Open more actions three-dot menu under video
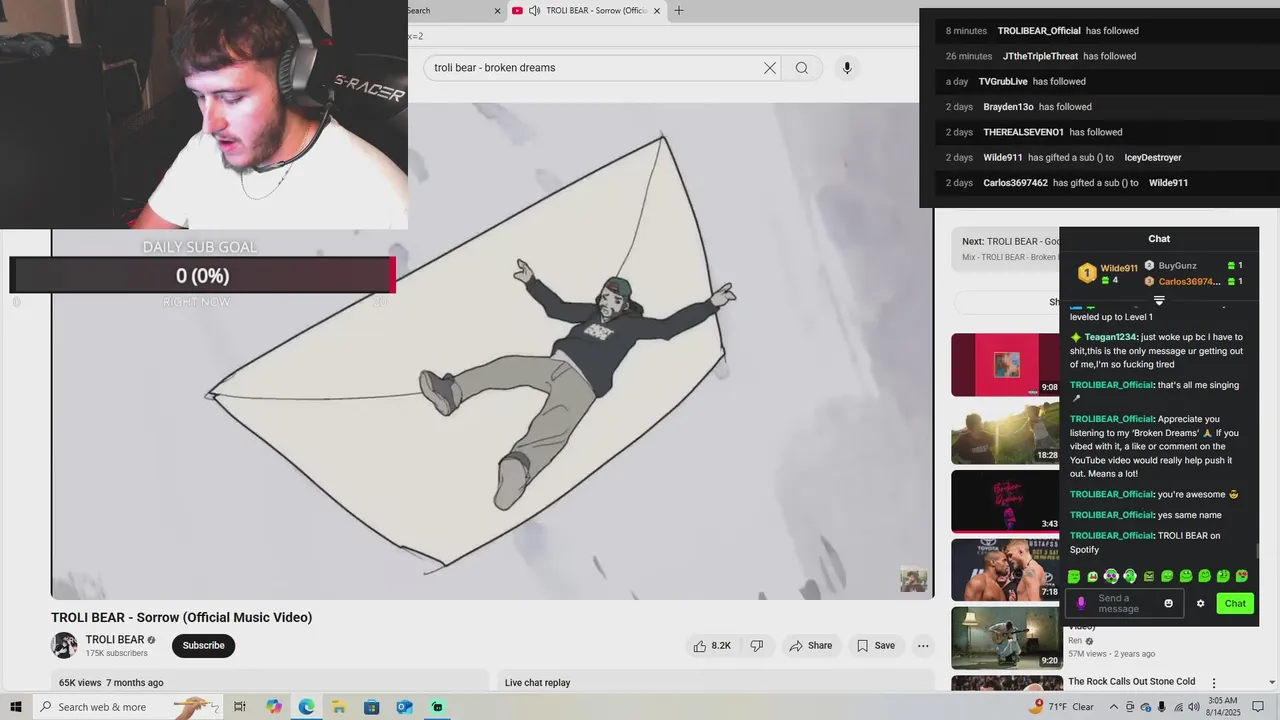 pos(923,646)
